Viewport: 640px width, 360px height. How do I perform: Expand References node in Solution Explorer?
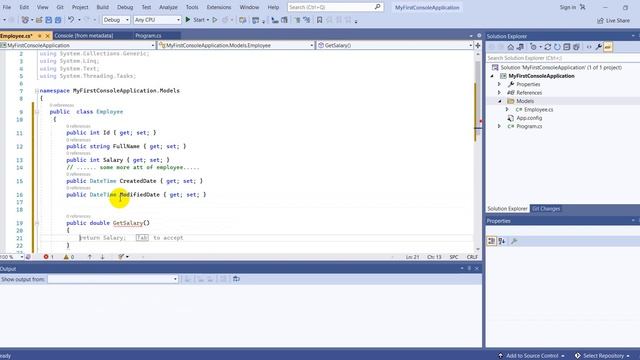(x=499, y=93)
